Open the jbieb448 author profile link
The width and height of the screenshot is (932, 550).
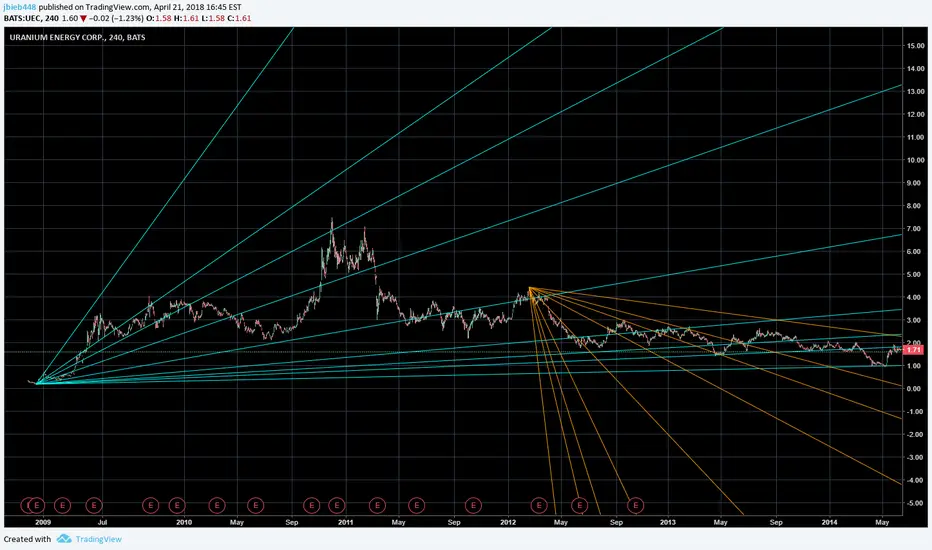click(x=20, y=8)
